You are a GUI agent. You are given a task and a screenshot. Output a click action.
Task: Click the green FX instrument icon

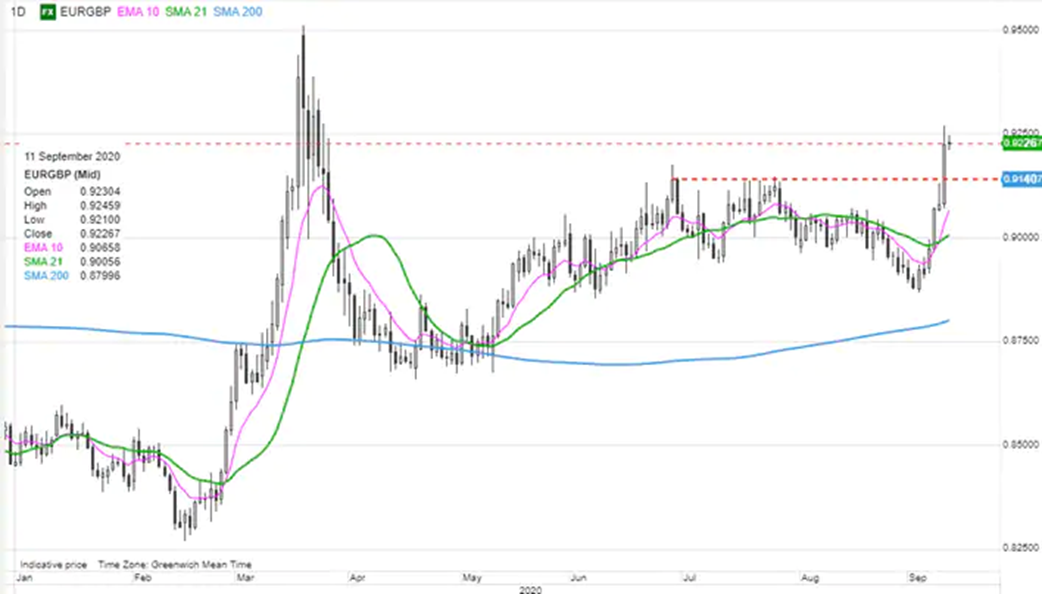pyautogui.click(x=48, y=13)
